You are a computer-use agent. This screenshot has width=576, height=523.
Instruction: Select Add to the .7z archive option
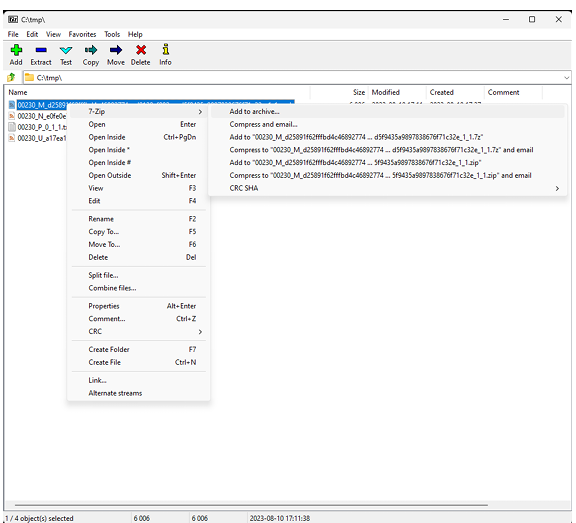pos(388,137)
